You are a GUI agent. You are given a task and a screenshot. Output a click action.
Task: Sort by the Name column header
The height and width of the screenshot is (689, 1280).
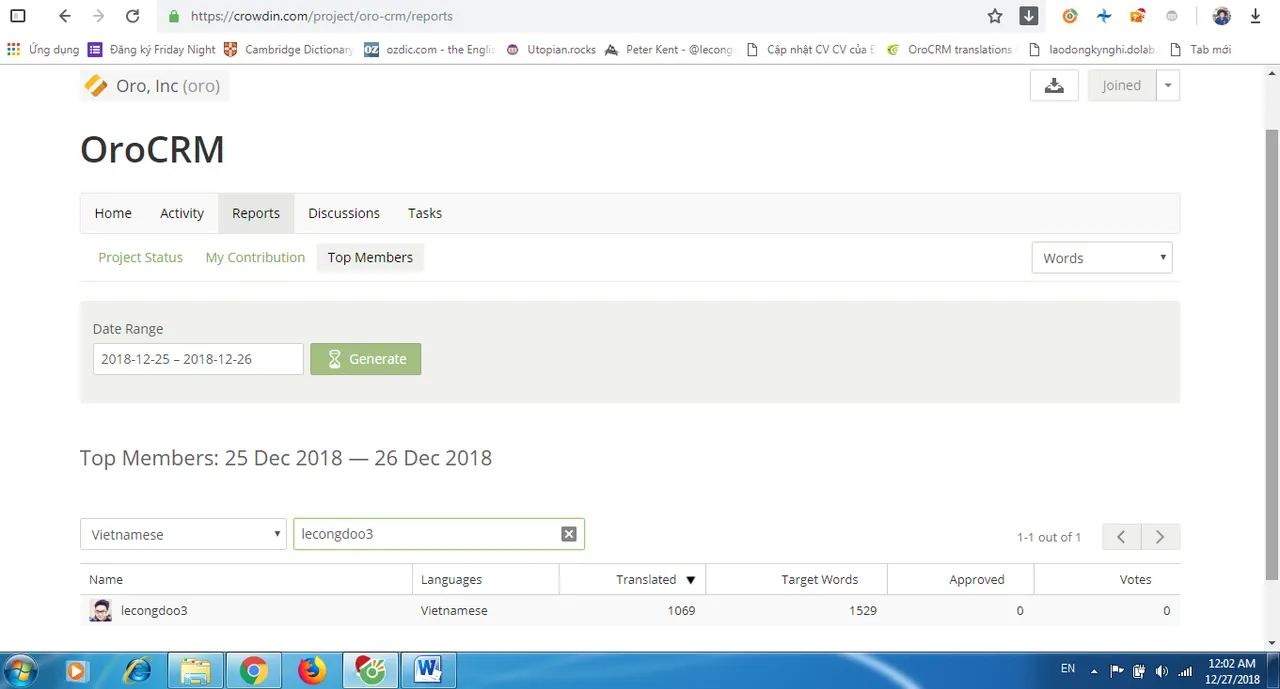246,579
